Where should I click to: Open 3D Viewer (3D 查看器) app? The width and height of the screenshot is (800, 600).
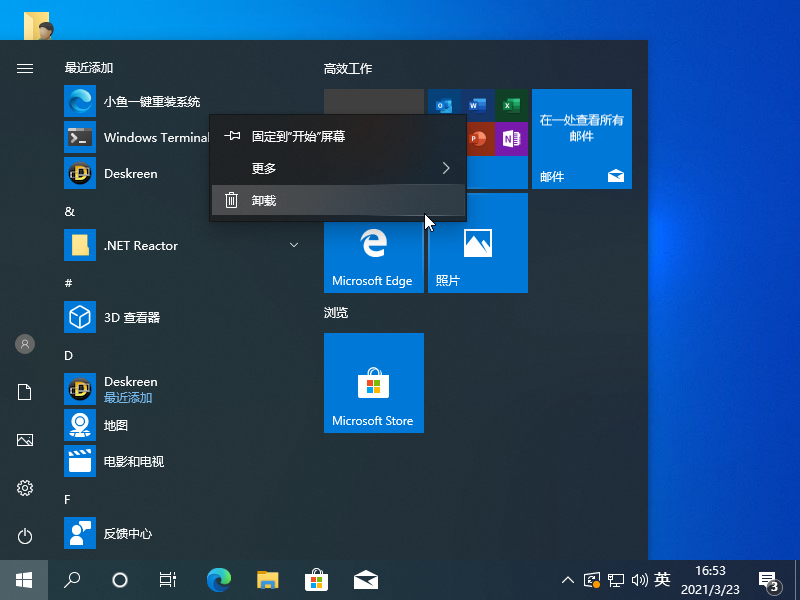point(132,317)
